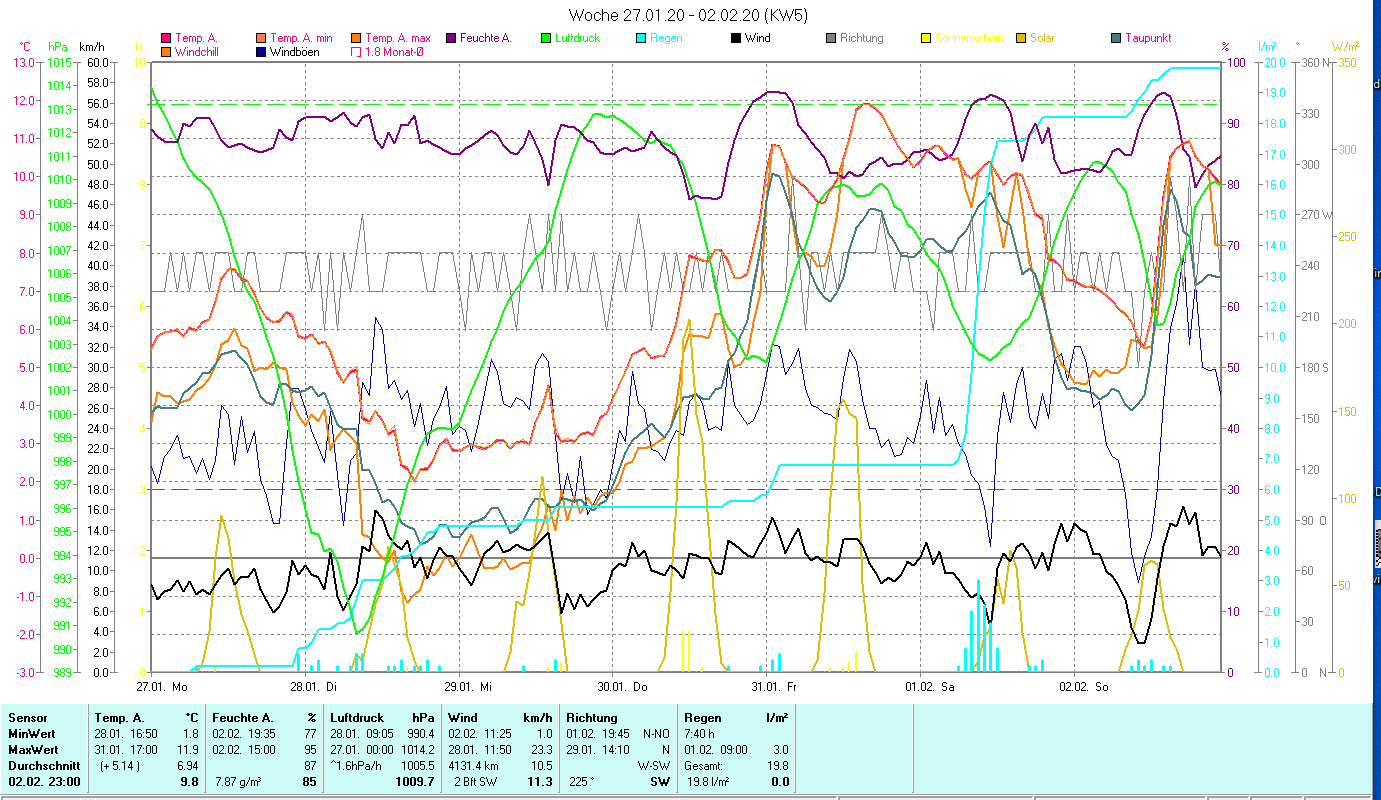1381x800 pixels.
Task: Click the sunshine duration '7:40 h'
Action: (701, 733)
